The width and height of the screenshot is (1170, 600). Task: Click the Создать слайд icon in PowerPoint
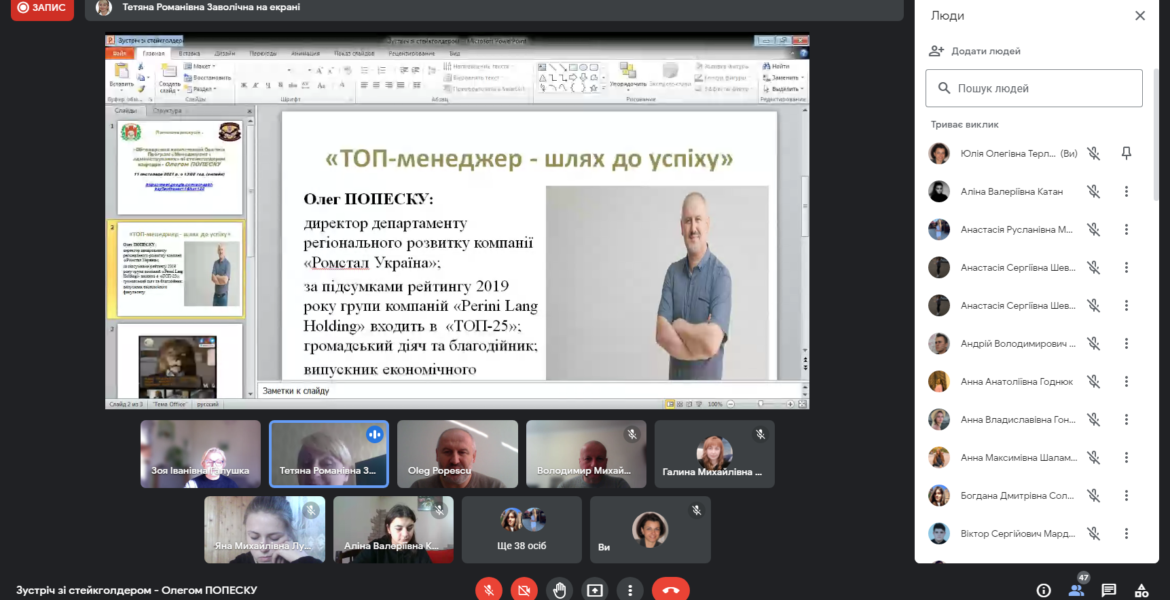point(169,71)
